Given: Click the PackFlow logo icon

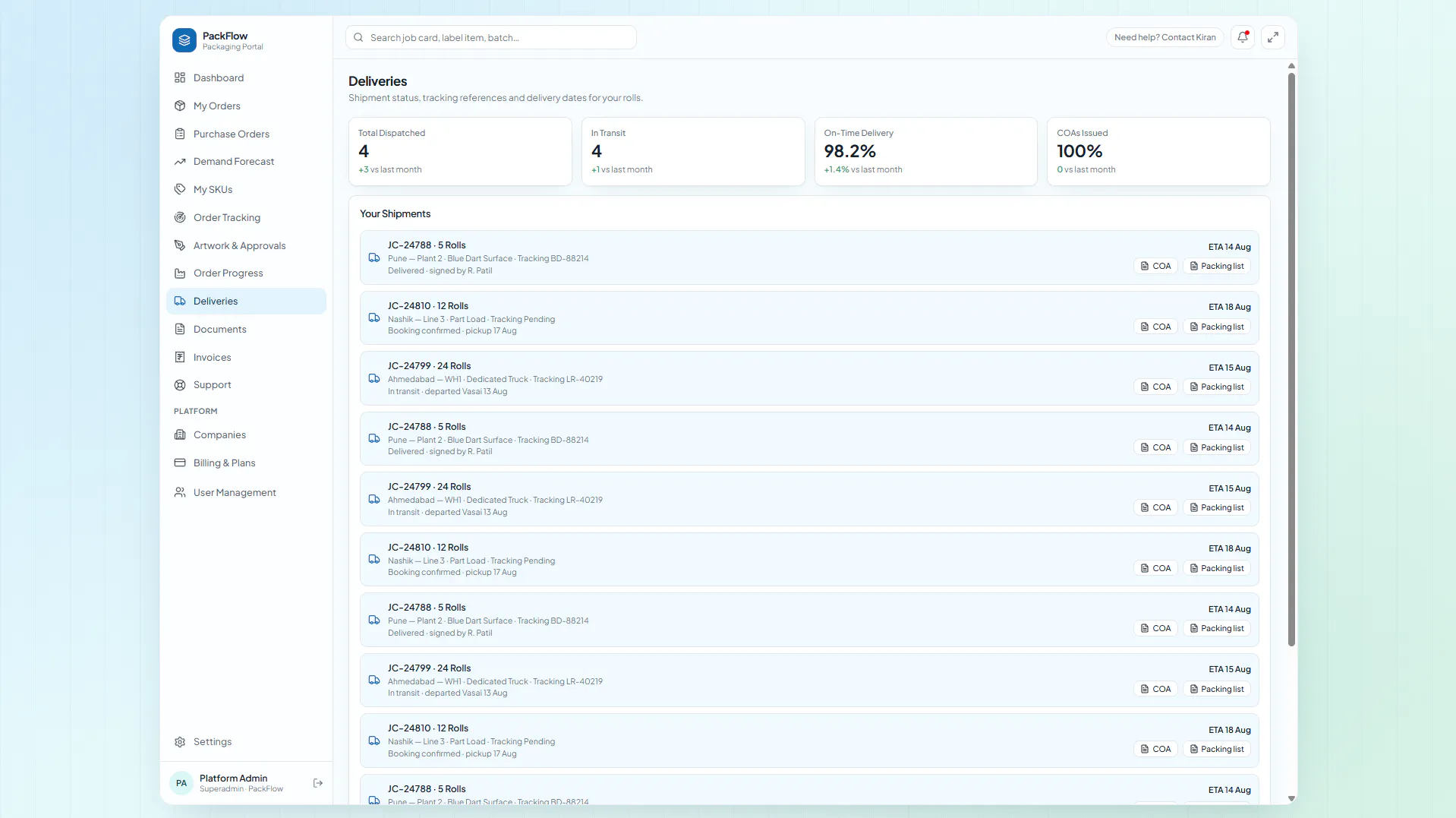Looking at the screenshot, I should 184,40.
